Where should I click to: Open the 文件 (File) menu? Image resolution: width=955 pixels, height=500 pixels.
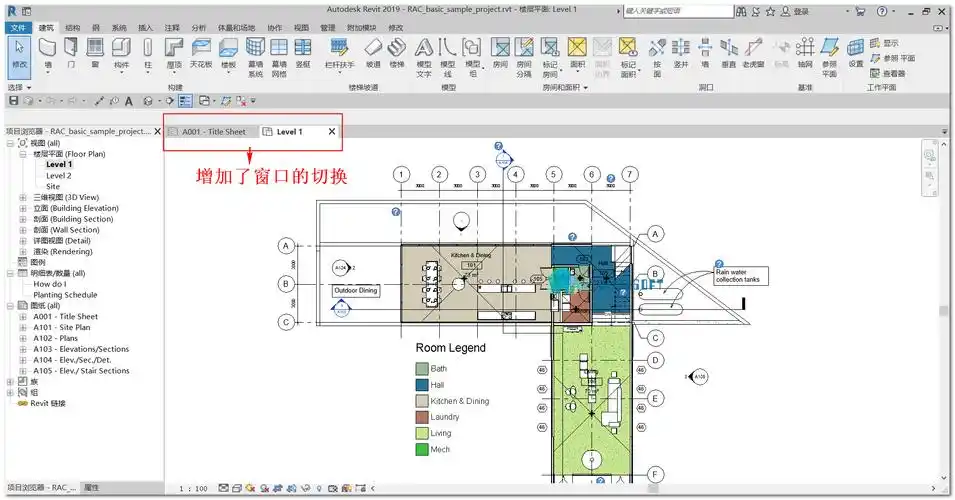pyautogui.click(x=18, y=28)
